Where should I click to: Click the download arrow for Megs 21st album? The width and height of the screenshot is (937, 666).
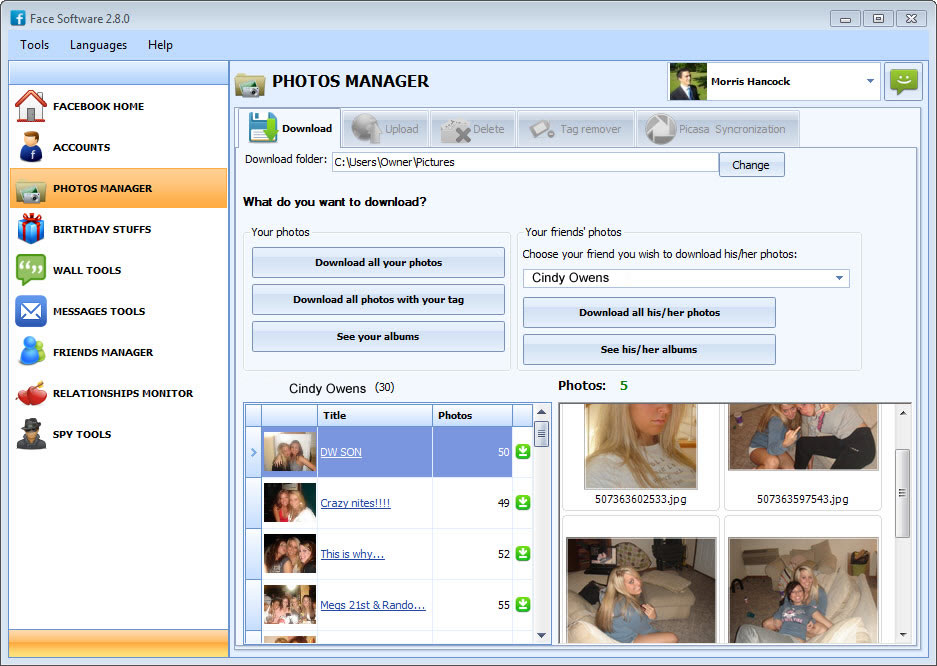coord(523,604)
